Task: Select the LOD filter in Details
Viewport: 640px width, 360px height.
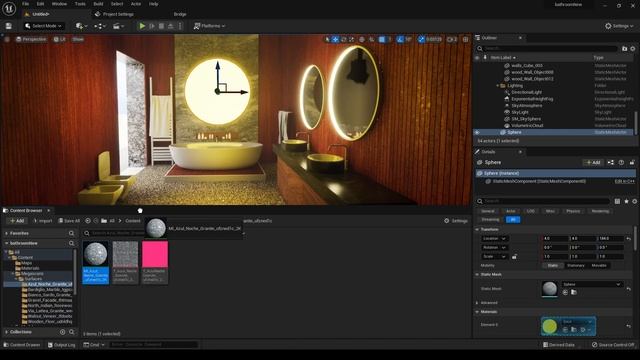Action: [x=531, y=211]
